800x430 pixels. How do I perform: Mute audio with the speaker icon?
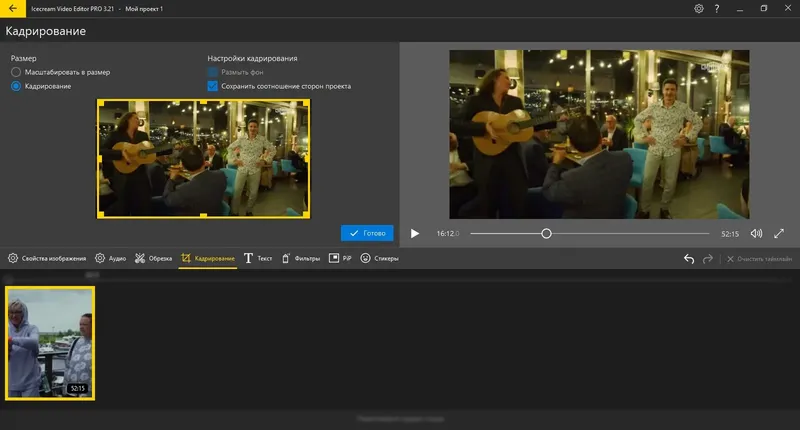pyautogui.click(x=756, y=234)
